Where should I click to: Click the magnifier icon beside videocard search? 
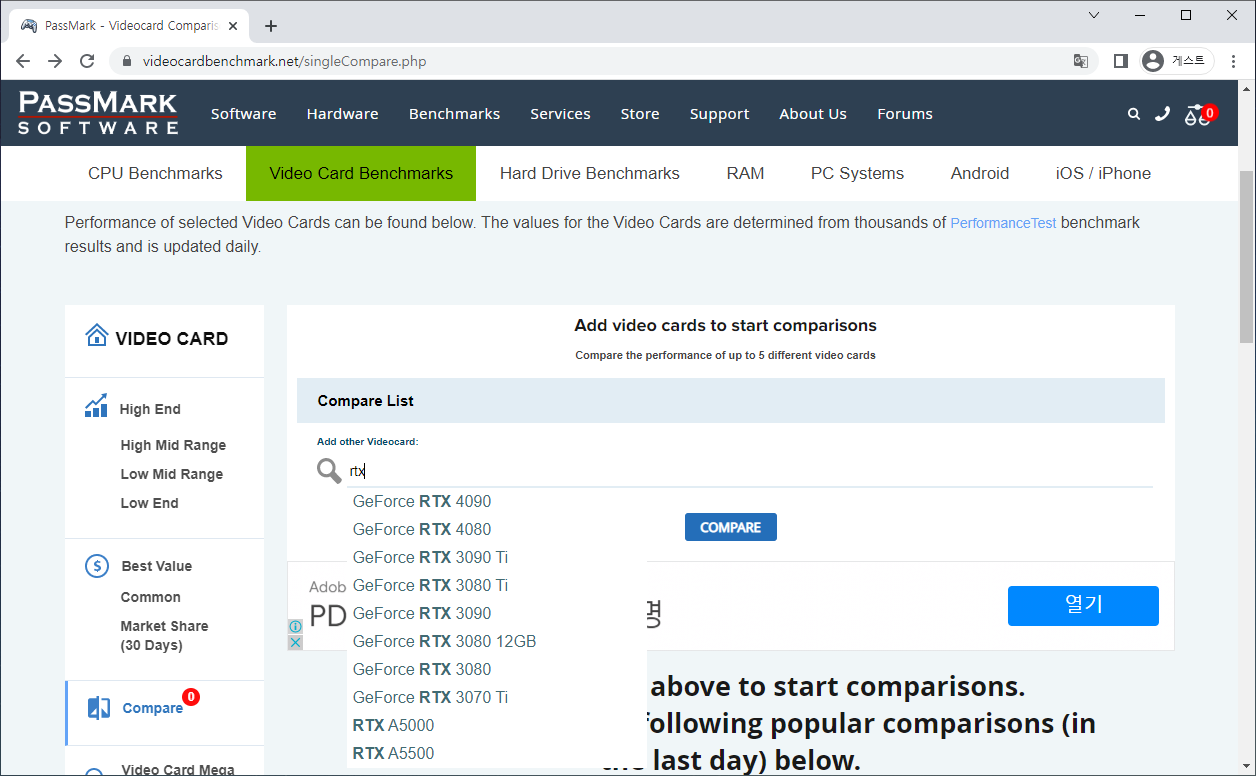(329, 471)
